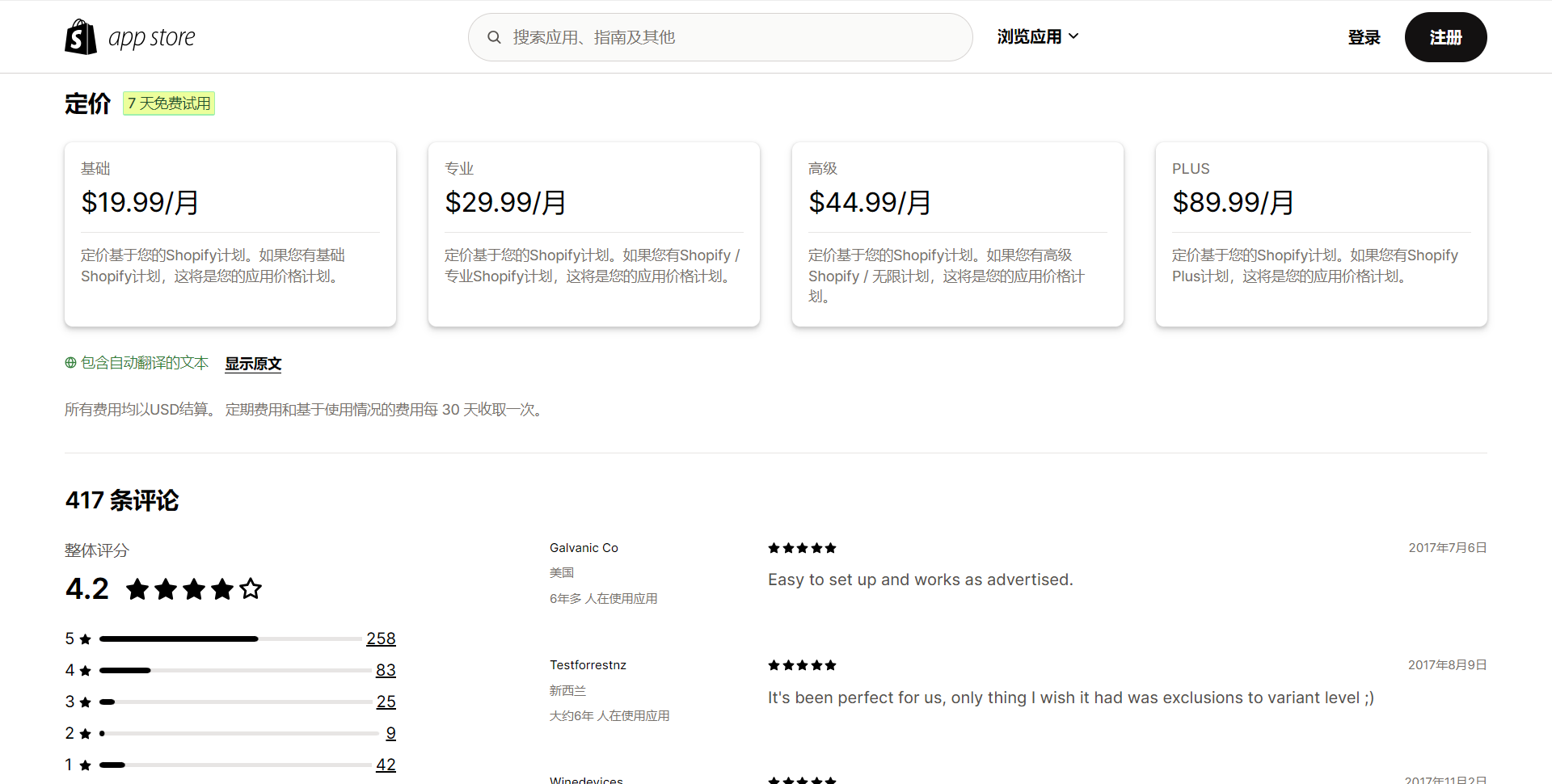
Task: Click the Shopify app store logo
Action: [130, 37]
